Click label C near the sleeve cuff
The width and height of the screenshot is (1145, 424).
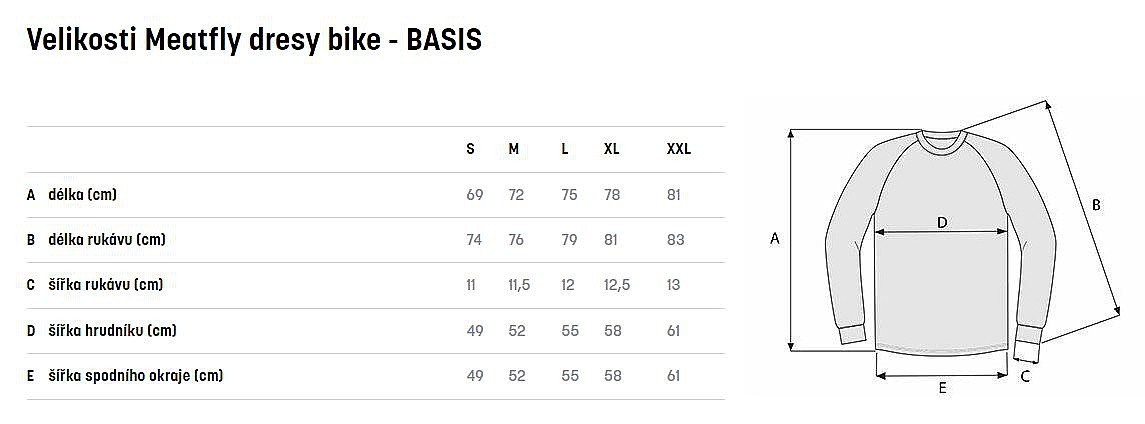click(x=1026, y=376)
